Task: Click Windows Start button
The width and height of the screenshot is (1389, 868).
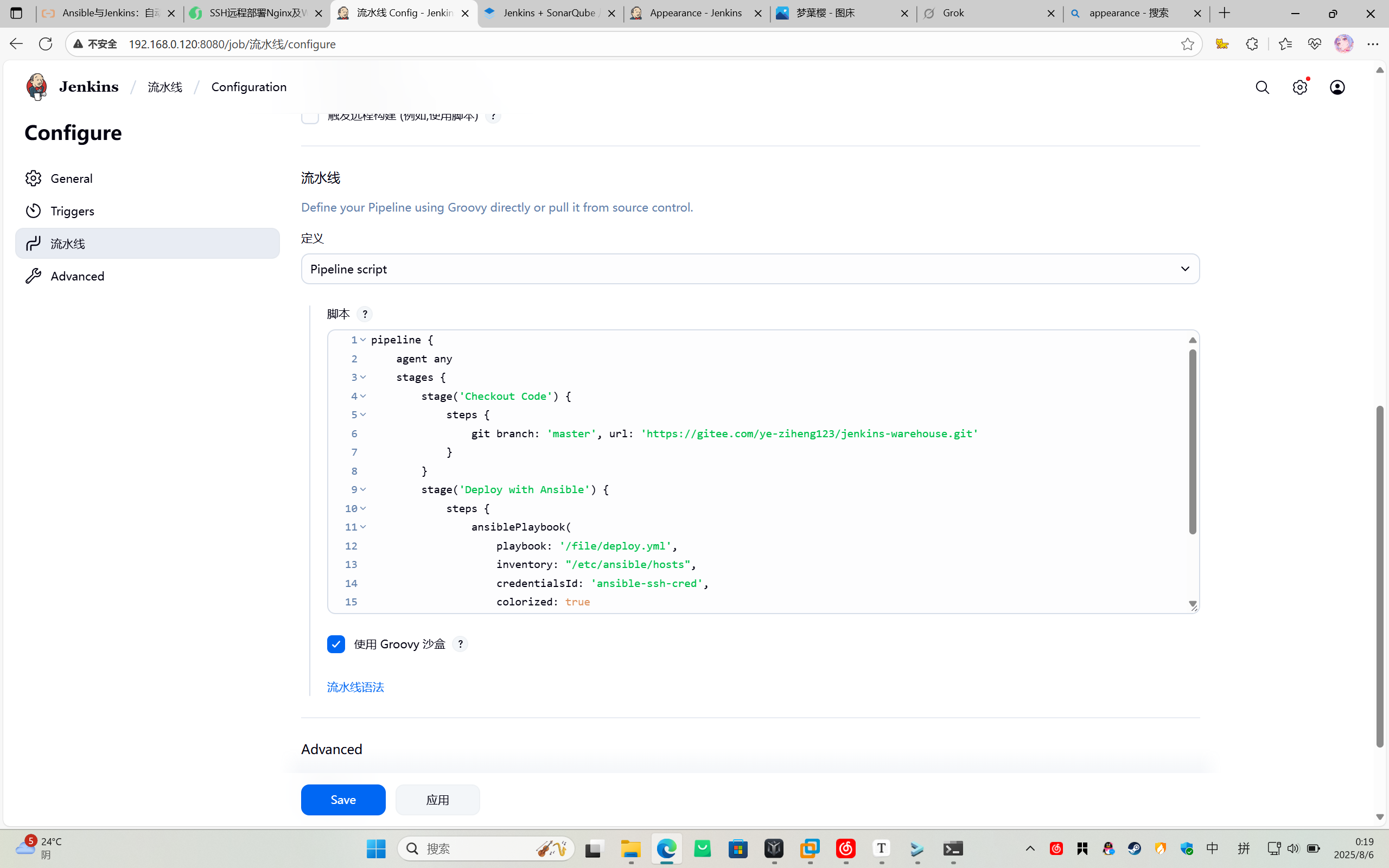Action: pos(376,848)
